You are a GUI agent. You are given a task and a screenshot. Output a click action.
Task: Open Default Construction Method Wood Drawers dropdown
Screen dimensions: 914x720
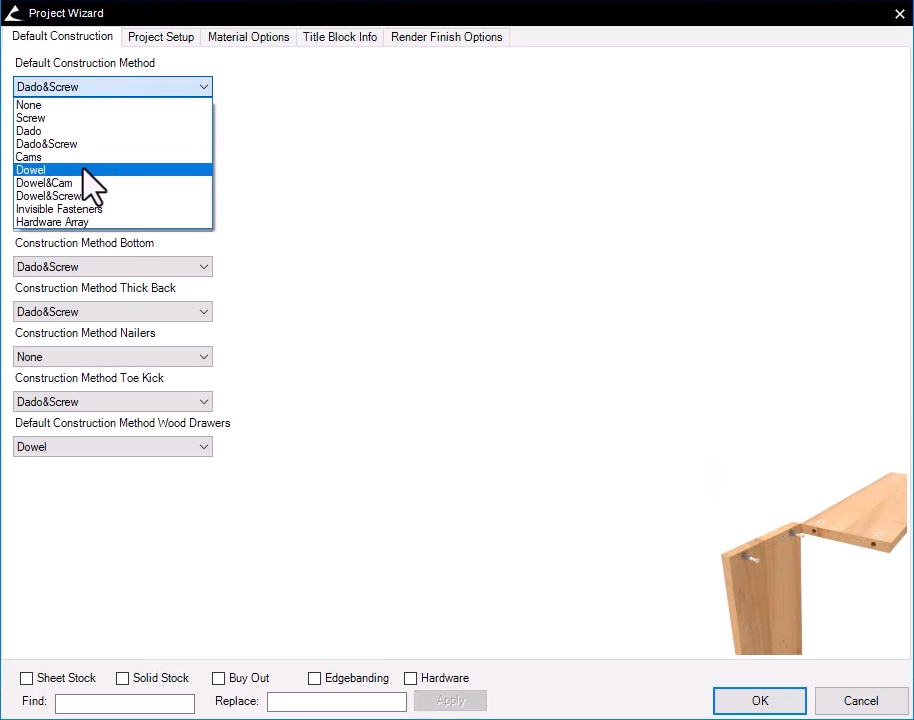pos(113,447)
